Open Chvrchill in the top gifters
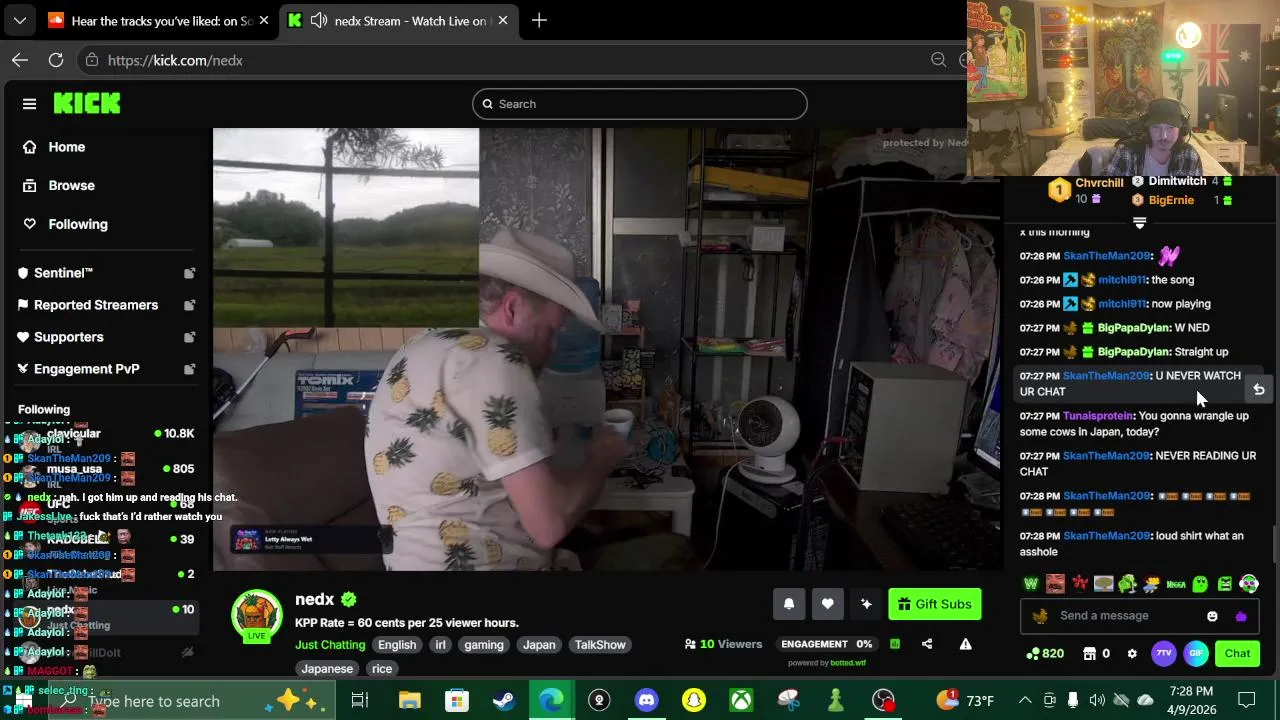 click(1099, 183)
